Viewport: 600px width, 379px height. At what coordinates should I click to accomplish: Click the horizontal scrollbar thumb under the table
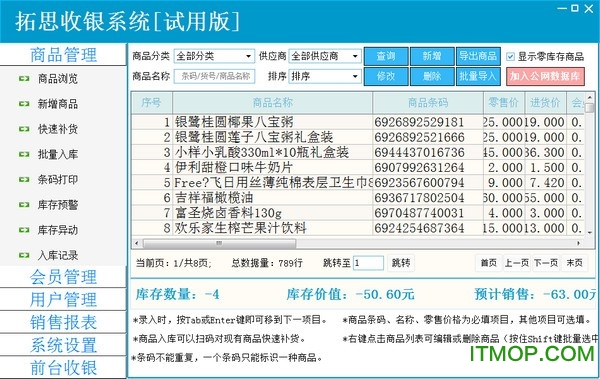(219, 243)
